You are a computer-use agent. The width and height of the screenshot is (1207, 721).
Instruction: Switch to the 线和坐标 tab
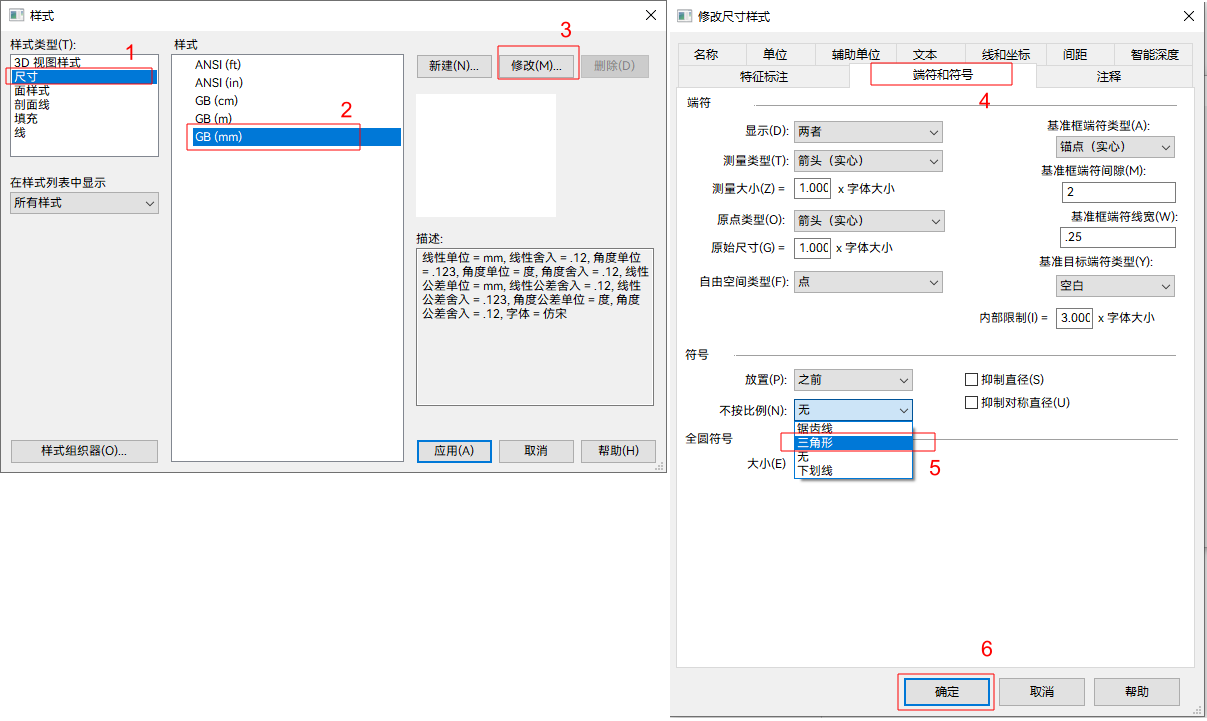click(1005, 55)
